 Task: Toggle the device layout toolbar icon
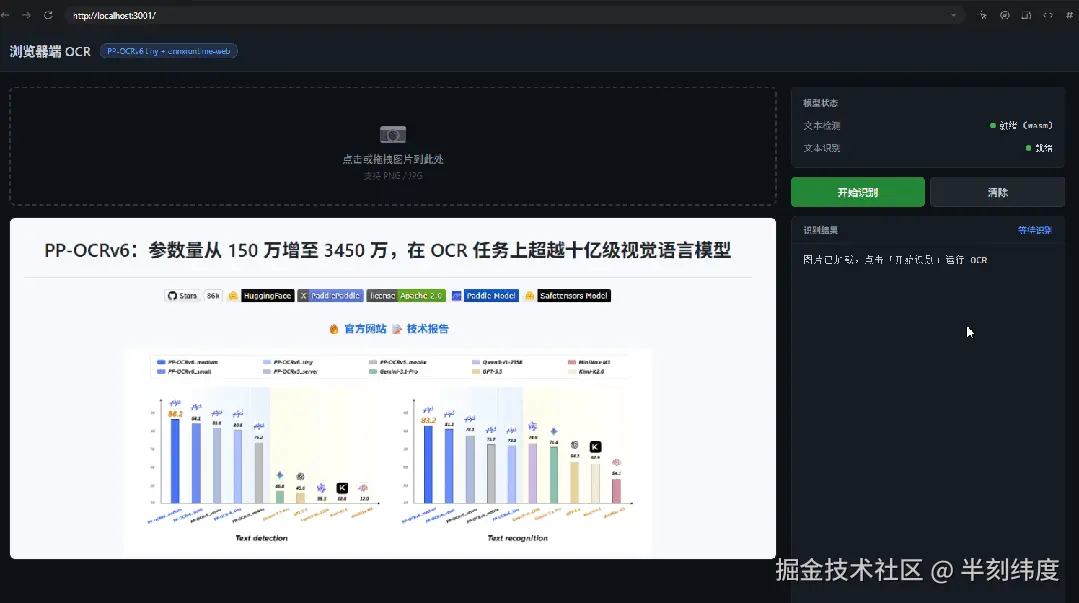click(1026, 15)
